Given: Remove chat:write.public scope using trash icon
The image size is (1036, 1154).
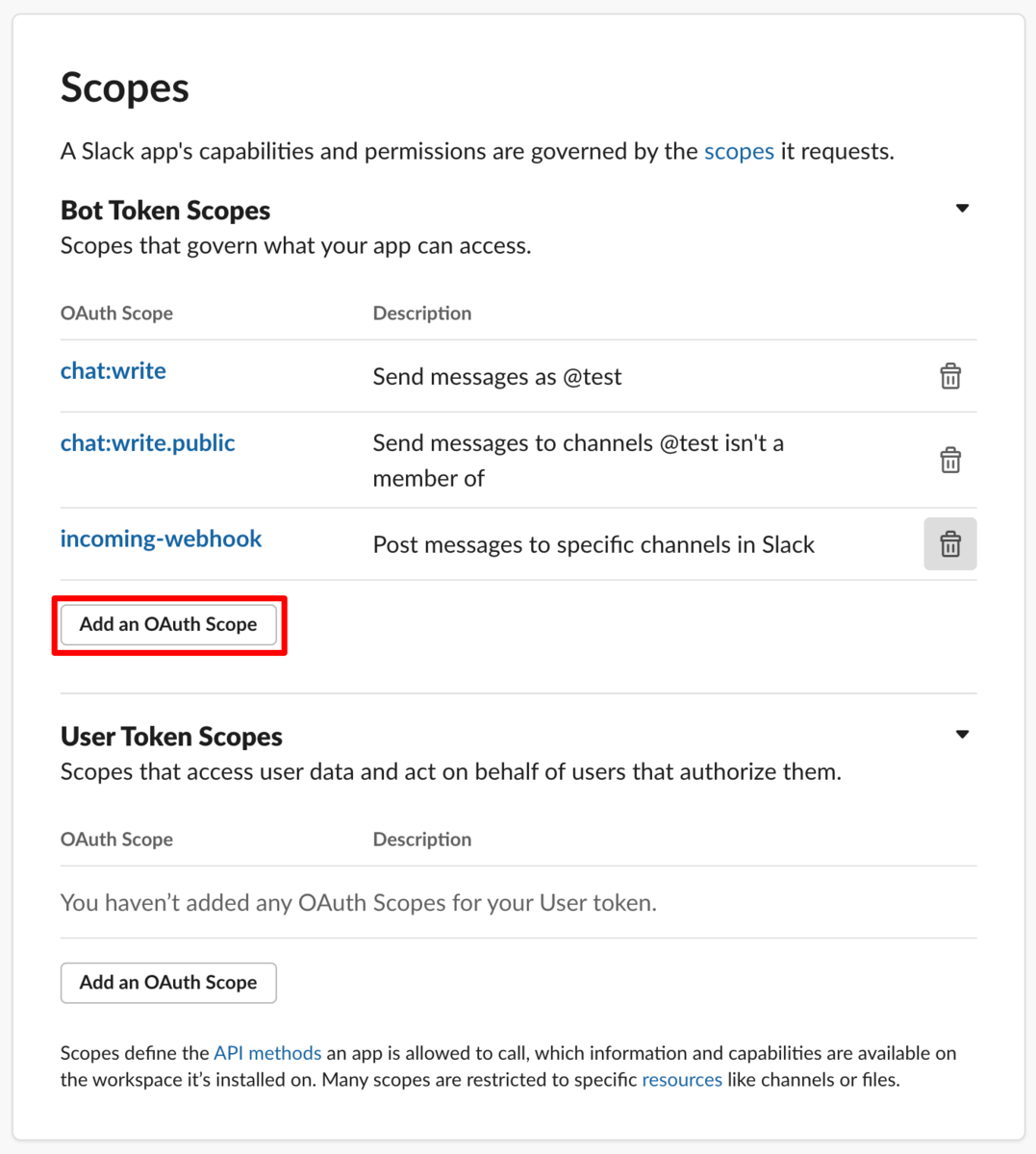Looking at the screenshot, I should point(950,460).
